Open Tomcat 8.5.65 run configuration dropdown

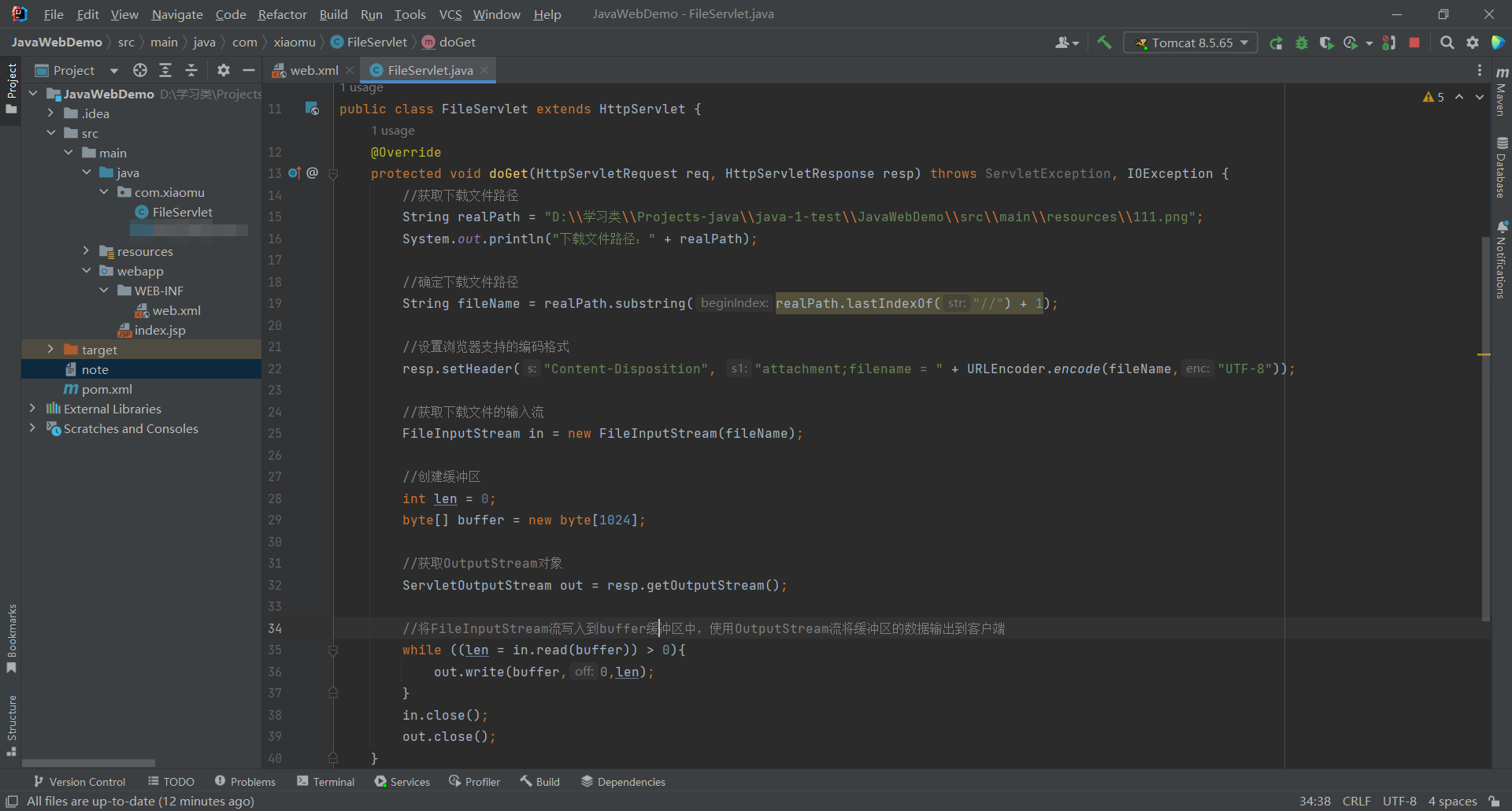point(1191,43)
